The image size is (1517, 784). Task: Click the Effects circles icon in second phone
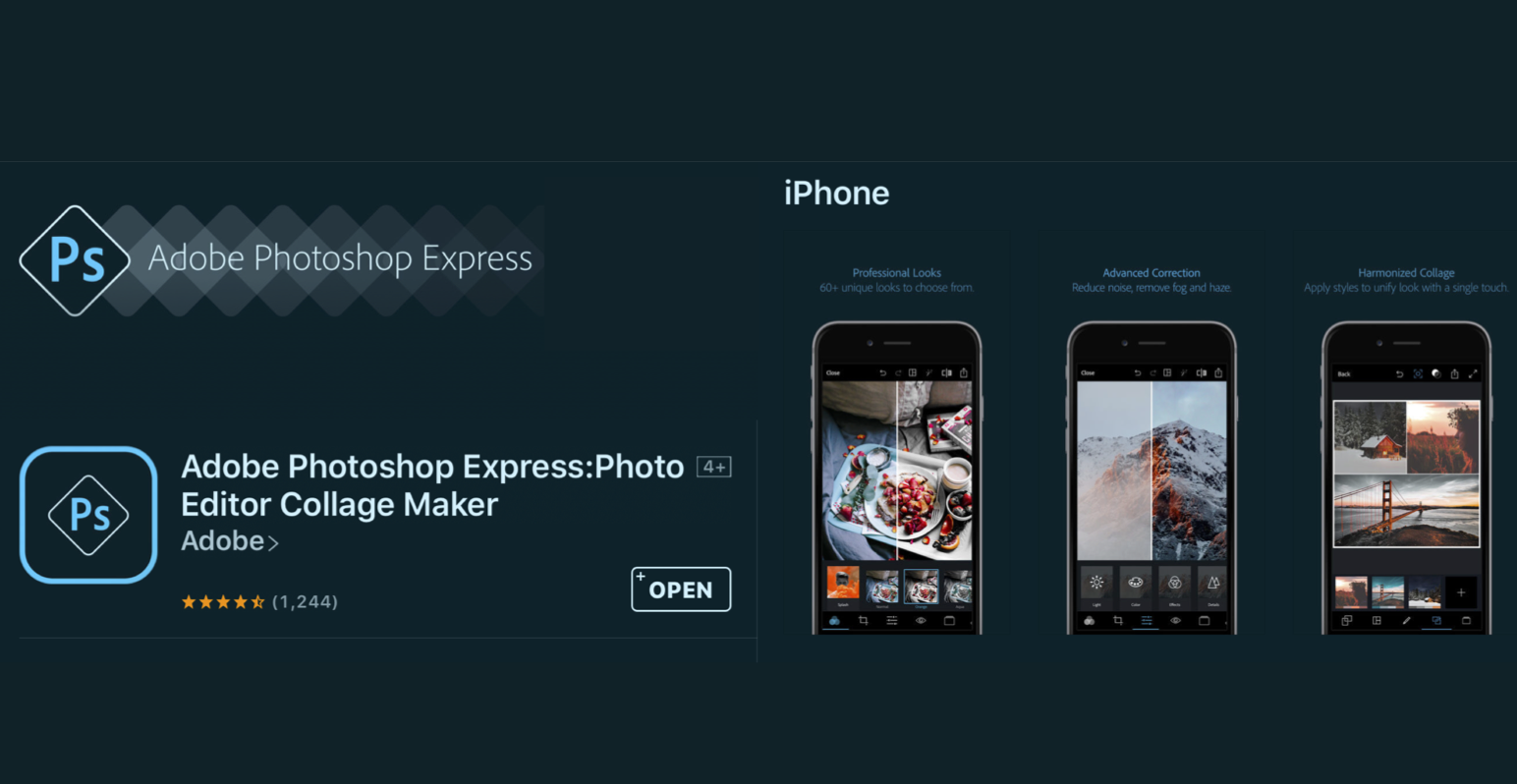[x=1174, y=583]
